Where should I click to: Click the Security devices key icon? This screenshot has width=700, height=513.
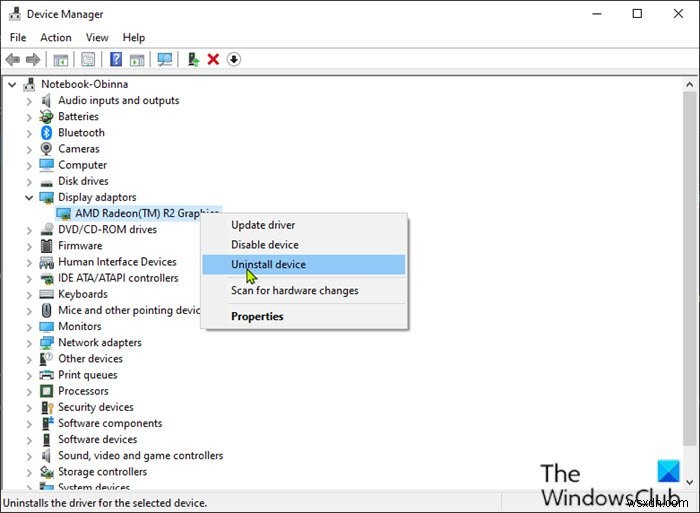(46, 407)
